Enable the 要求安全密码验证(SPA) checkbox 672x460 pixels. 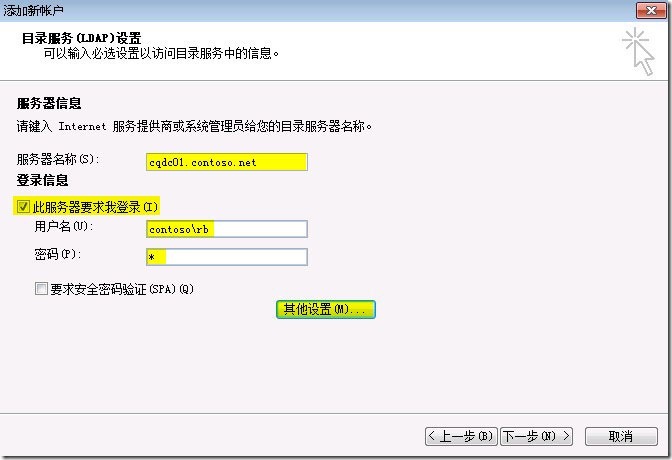pos(41,288)
